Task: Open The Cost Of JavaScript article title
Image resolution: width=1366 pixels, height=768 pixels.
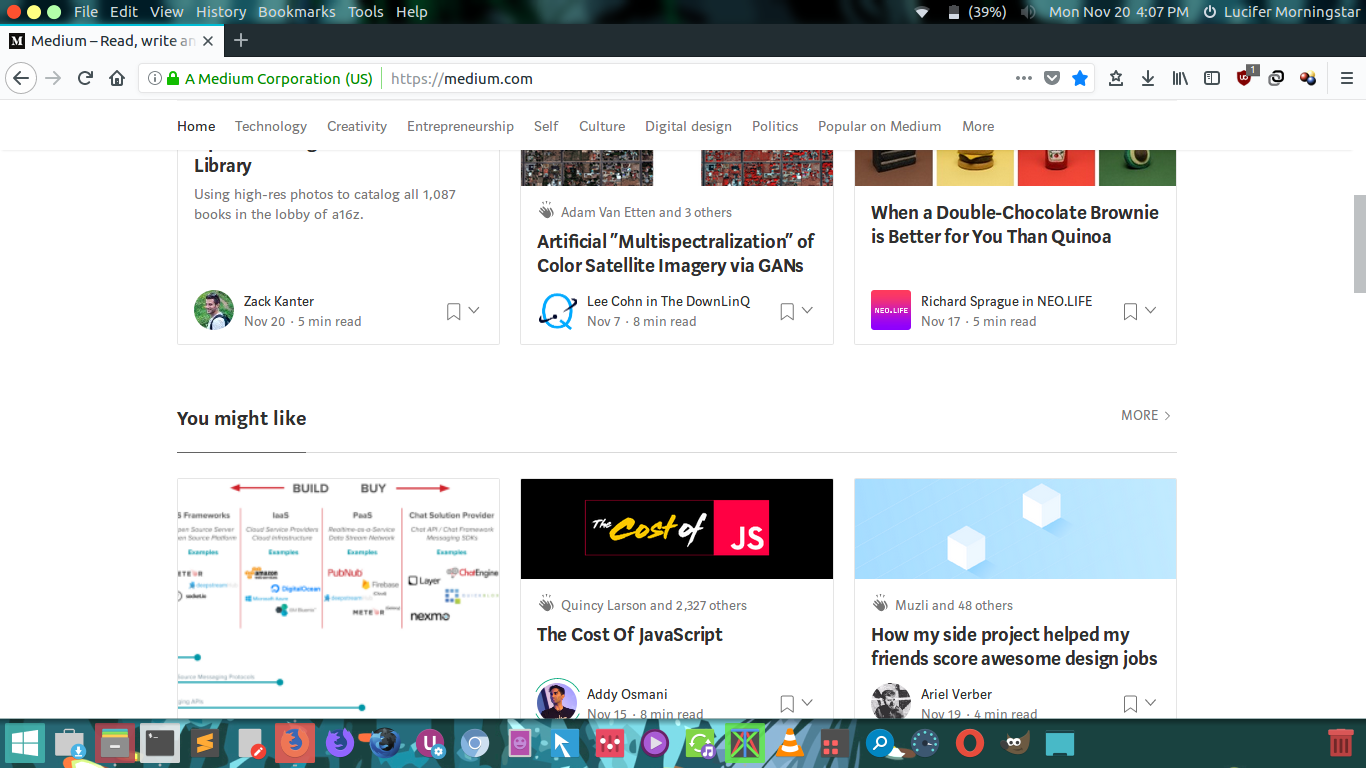Action: coord(630,634)
